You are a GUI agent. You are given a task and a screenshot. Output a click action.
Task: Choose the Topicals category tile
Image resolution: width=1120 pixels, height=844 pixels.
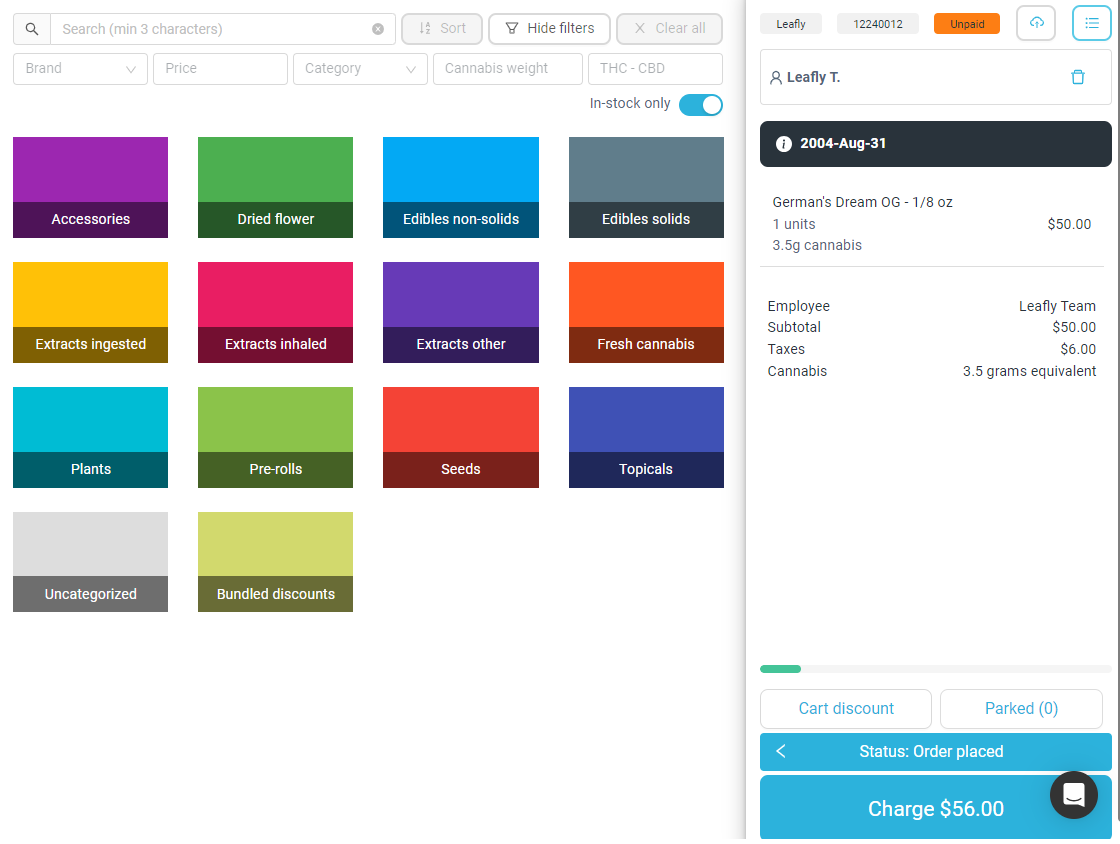[x=646, y=438]
